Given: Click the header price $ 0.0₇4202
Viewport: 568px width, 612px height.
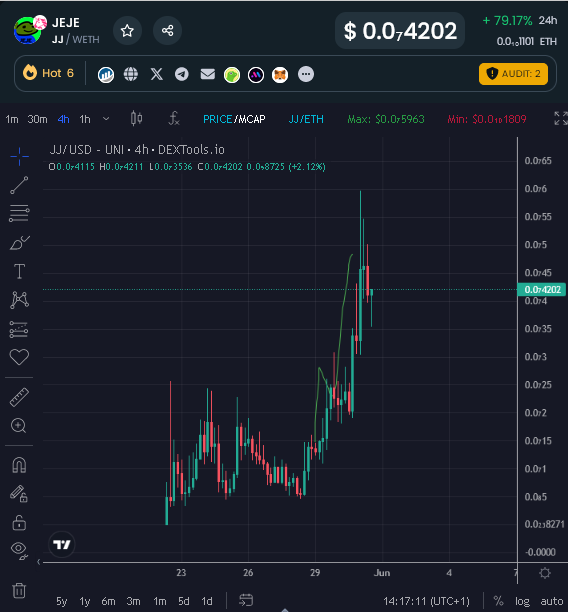Looking at the screenshot, I should point(400,31).
